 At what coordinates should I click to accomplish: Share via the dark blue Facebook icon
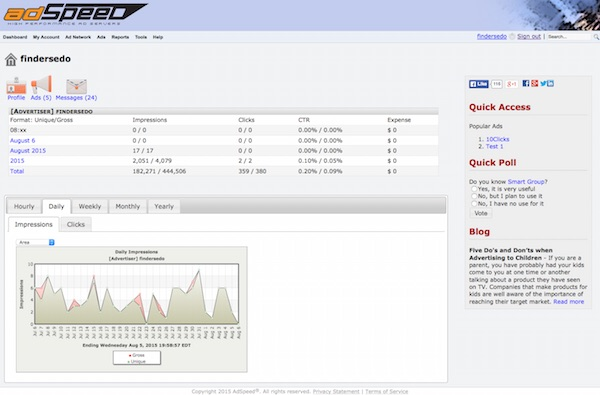526,83
